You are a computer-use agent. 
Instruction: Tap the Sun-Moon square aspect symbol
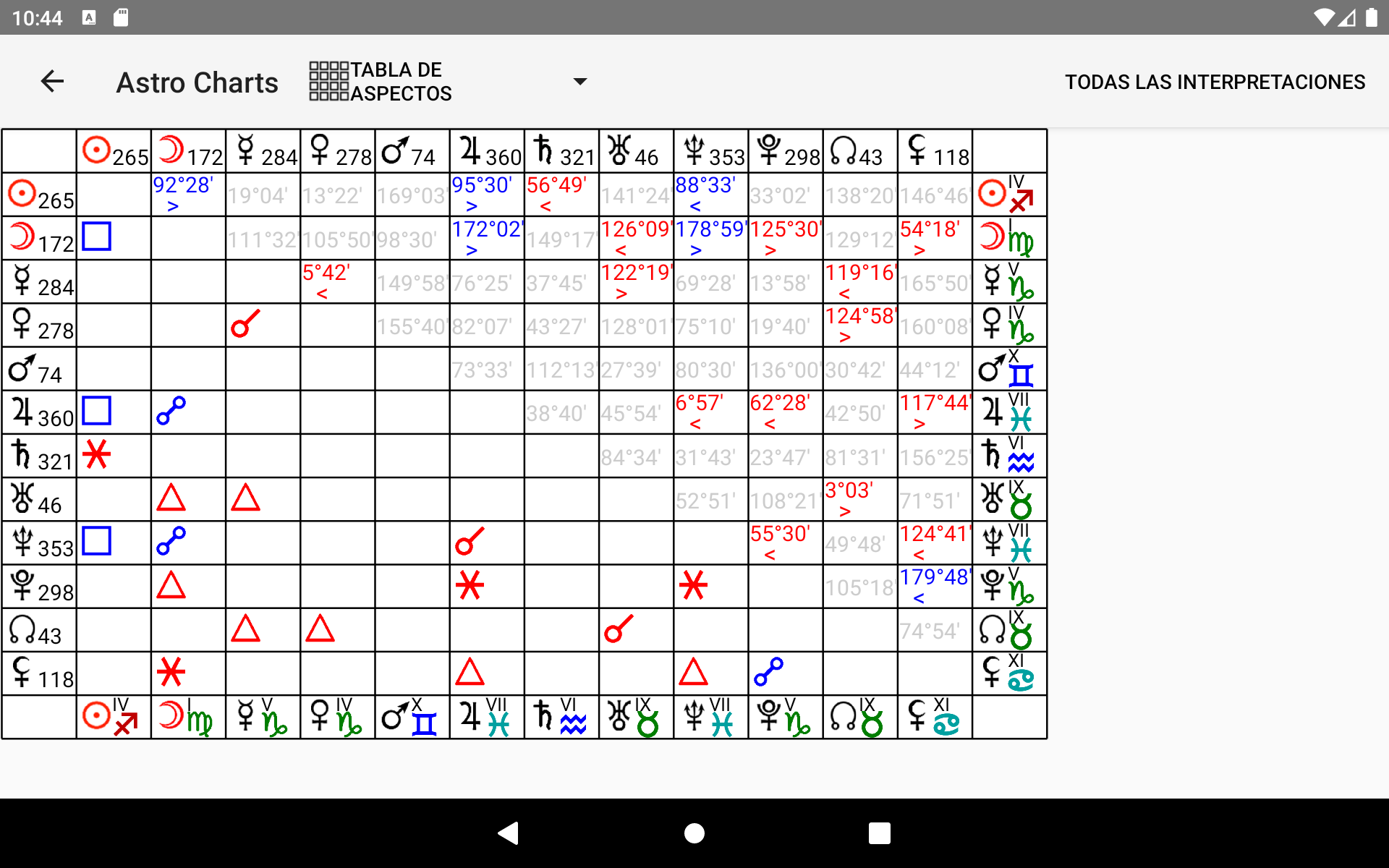tap(96, 237)
